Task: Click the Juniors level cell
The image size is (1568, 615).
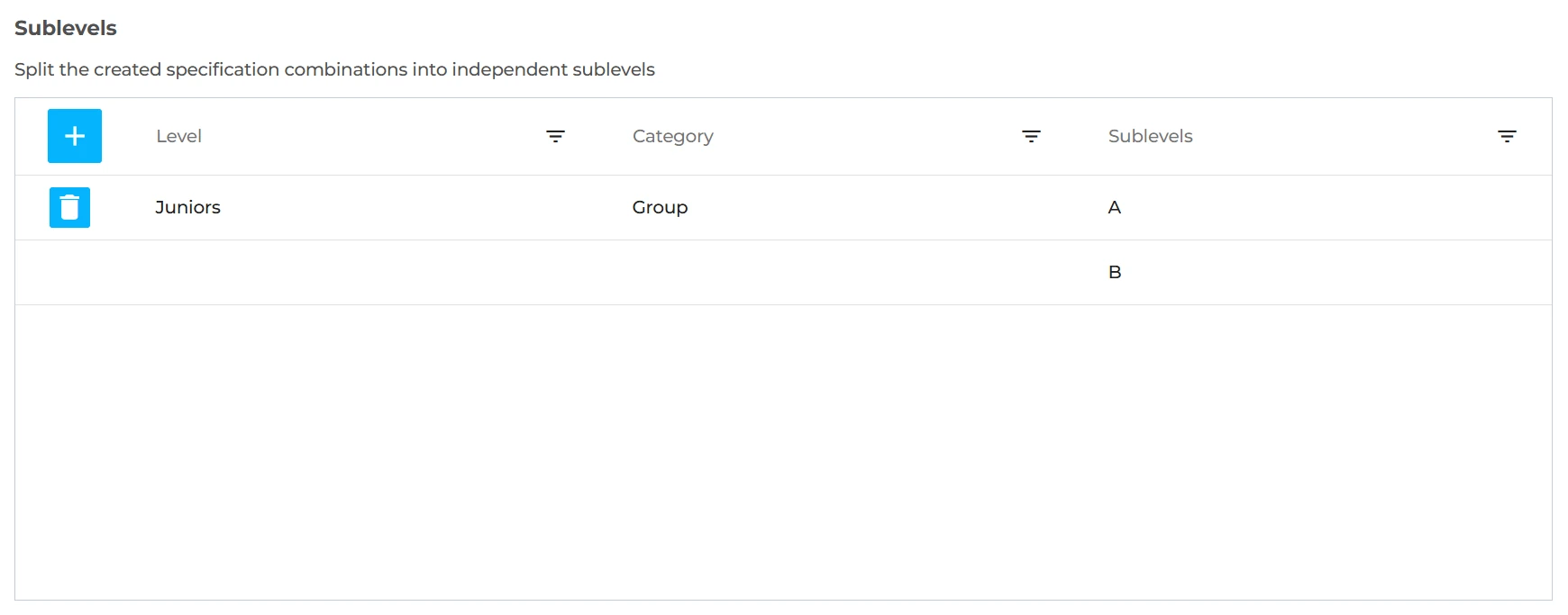Action: click(x=187, y=207)
